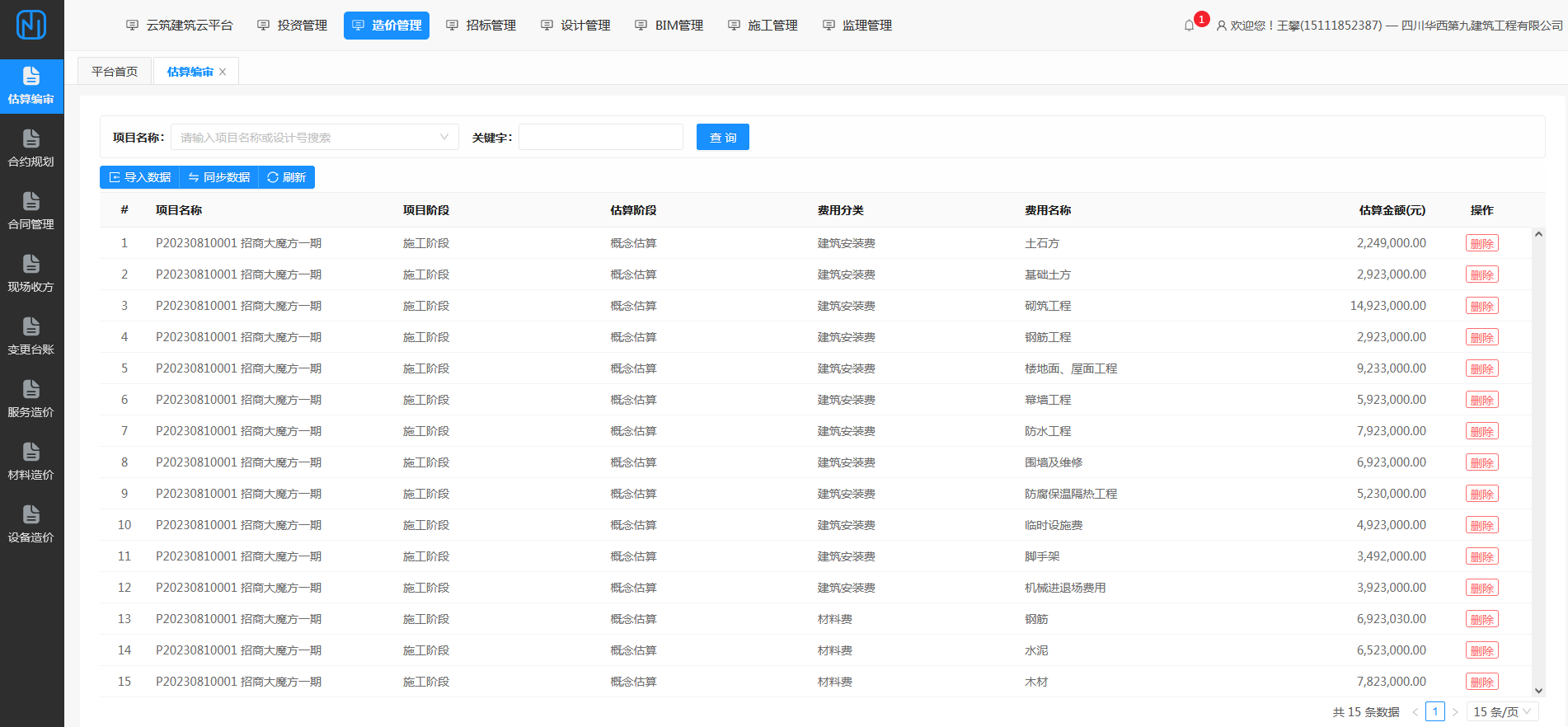Delete the 围墙及维修 row
Screen dimensions: 1568x727
point(1482,462)
